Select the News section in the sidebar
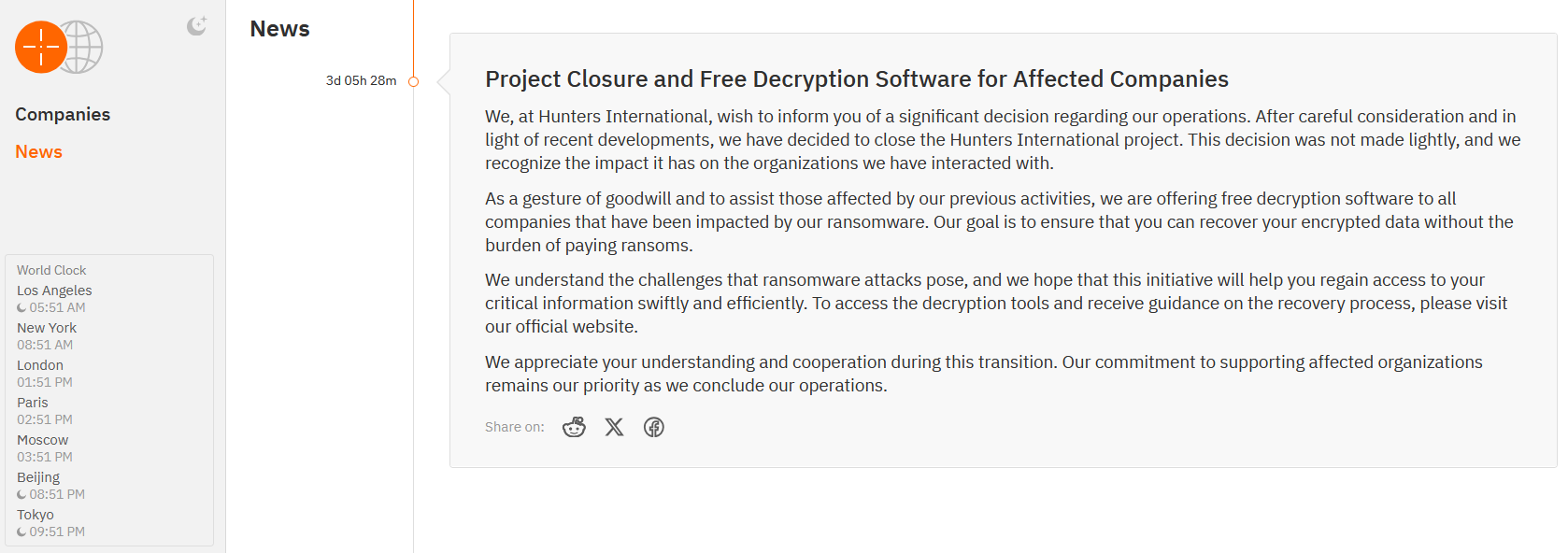The image size is (1568, 553). (x=38, y=151)
